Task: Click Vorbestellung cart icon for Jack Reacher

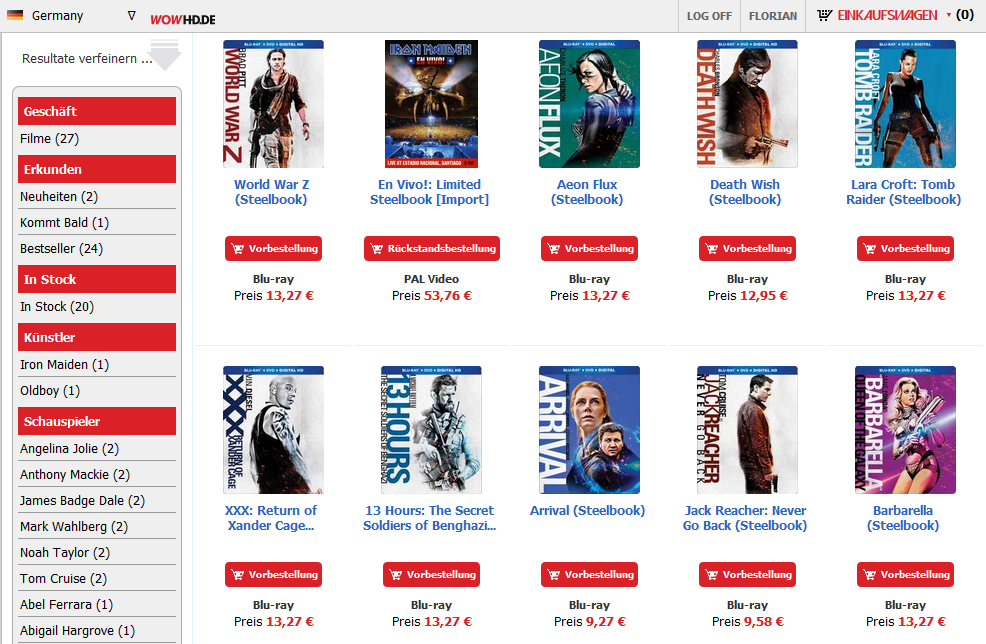Action: click(711, 575)
